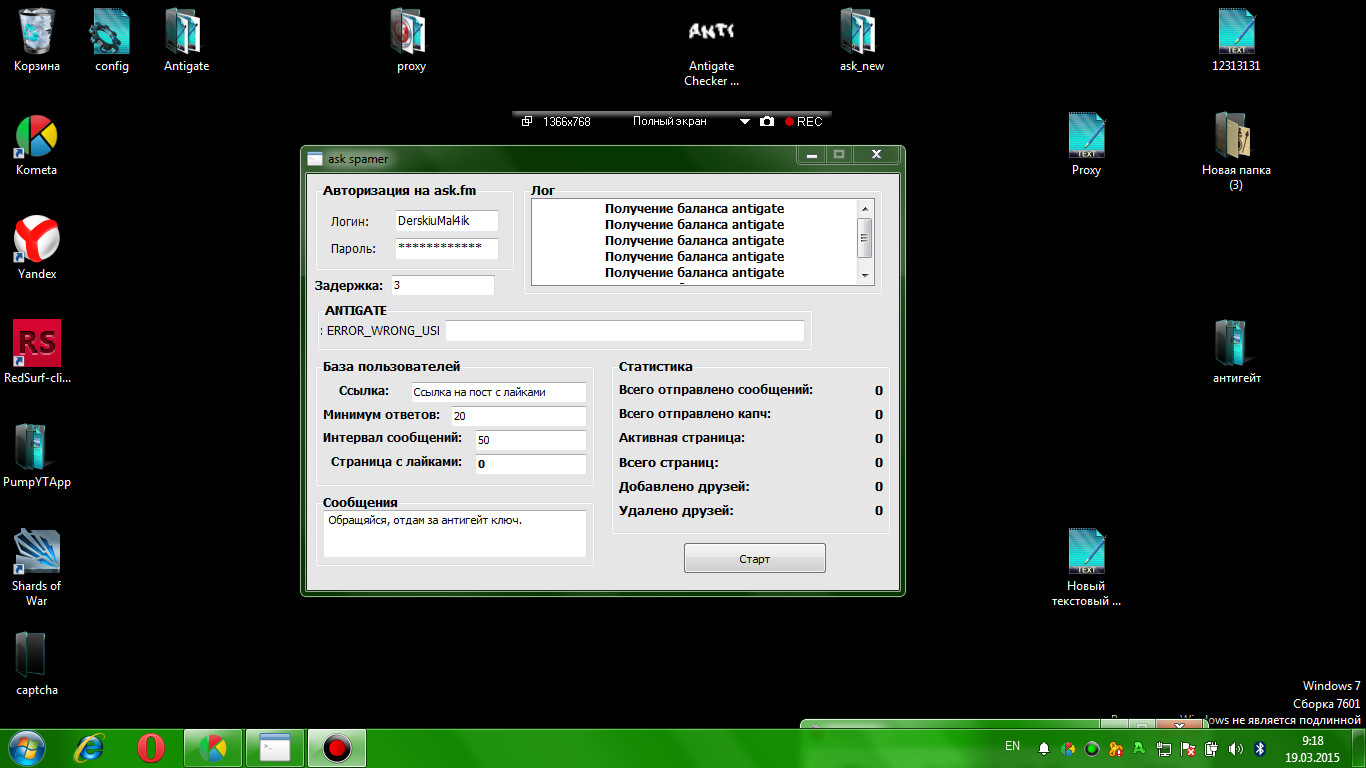Viewport: 1366px width, 768px height.
Task: Select the Yandex browser shortcut
Action: pos(37,248)
